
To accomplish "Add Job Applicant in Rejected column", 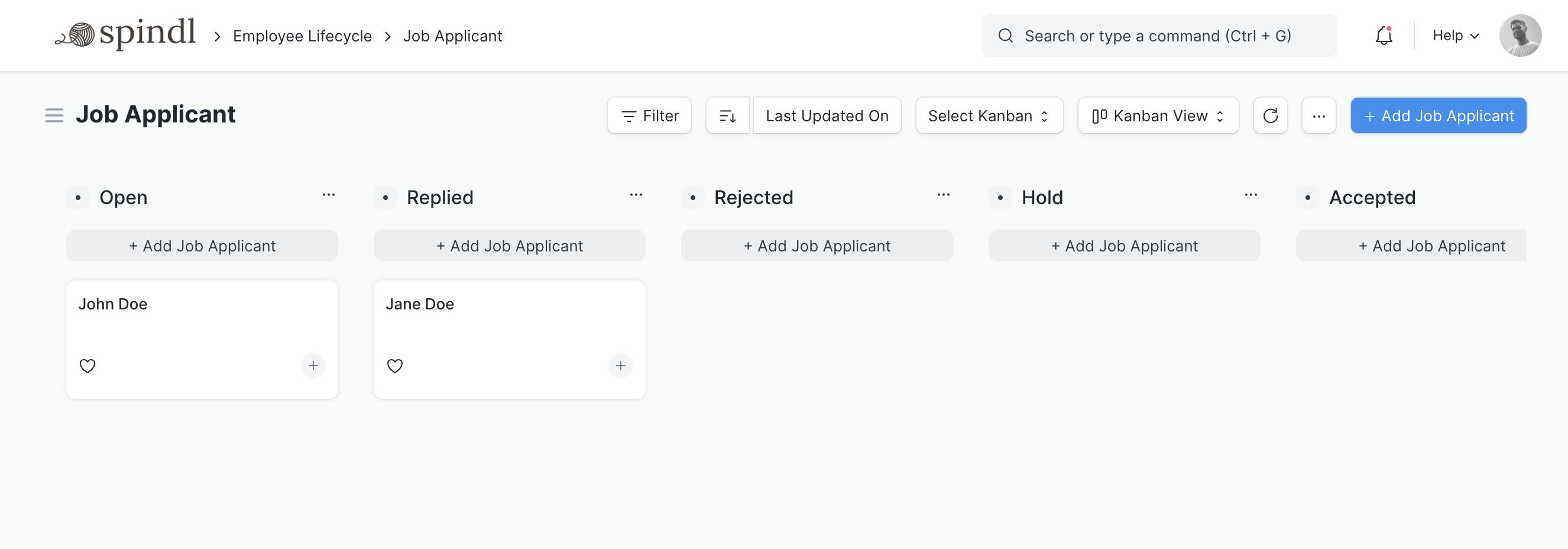I will click(x=817, y=246).
